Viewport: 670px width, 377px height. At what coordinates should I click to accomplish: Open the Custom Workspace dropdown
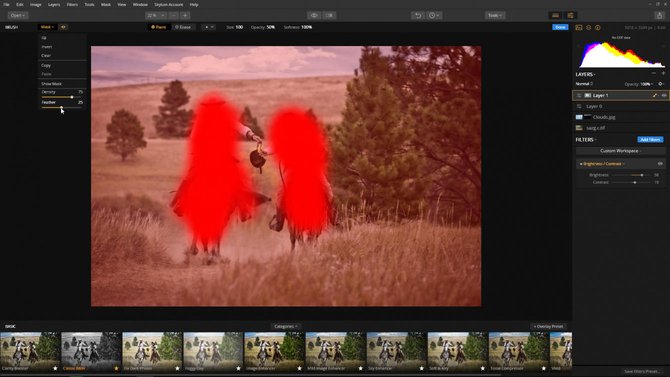[x=620, y=151]
